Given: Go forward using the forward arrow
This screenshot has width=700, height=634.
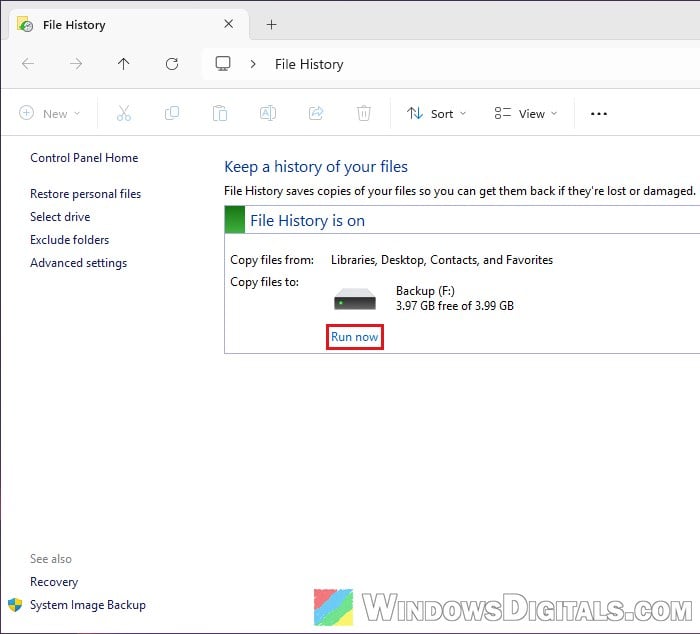Looking at the screenshot, I should point(76,64).
